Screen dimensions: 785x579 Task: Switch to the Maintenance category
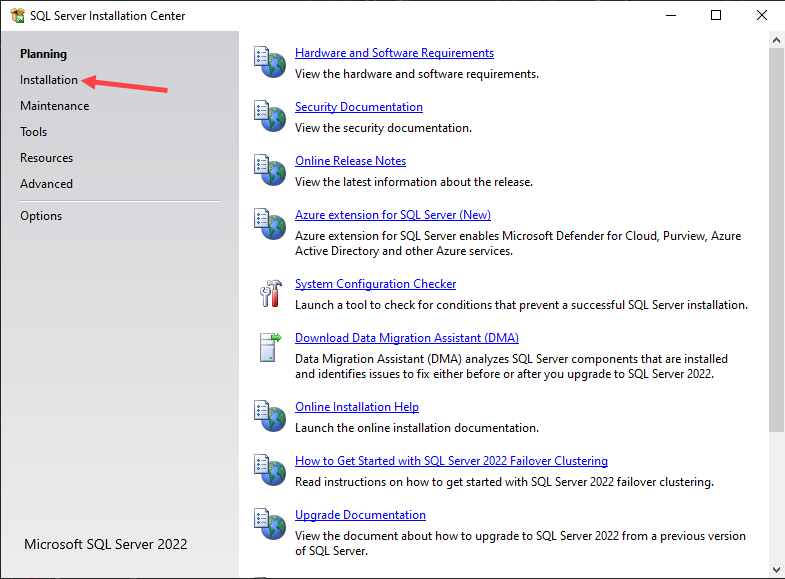(55, 106)
